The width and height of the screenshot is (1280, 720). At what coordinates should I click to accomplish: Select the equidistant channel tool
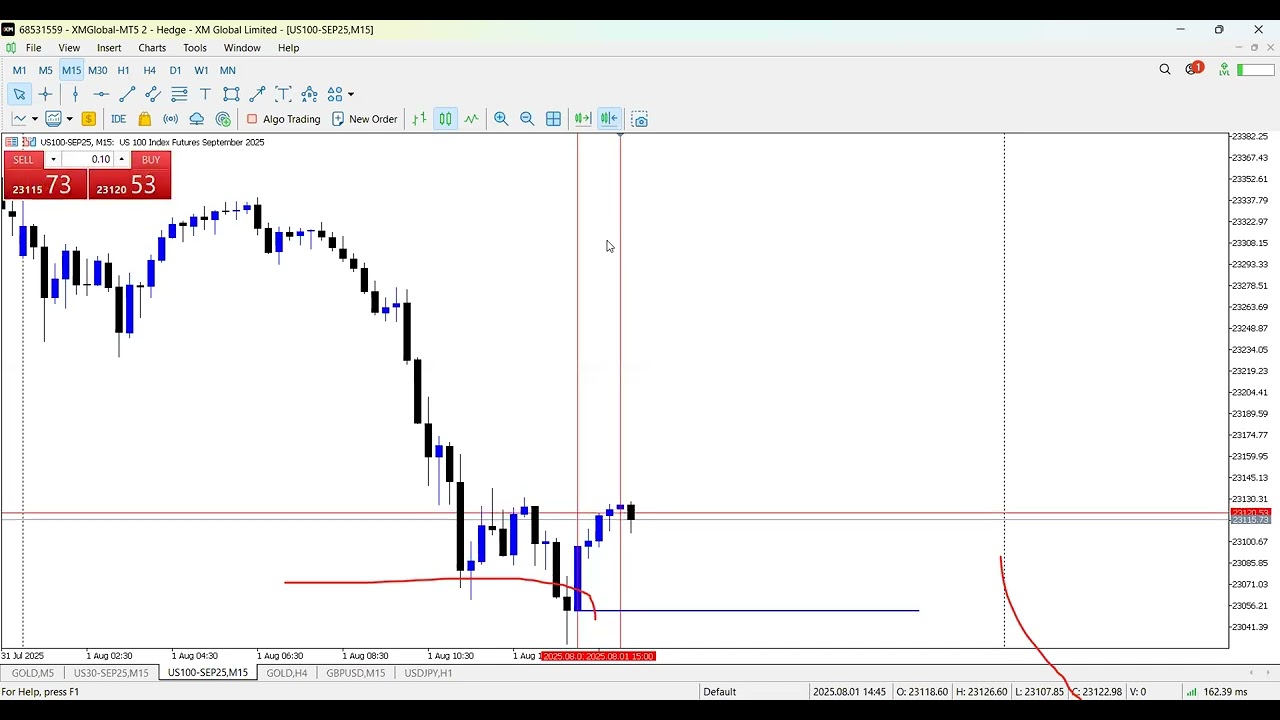click(x=153, y=94)
